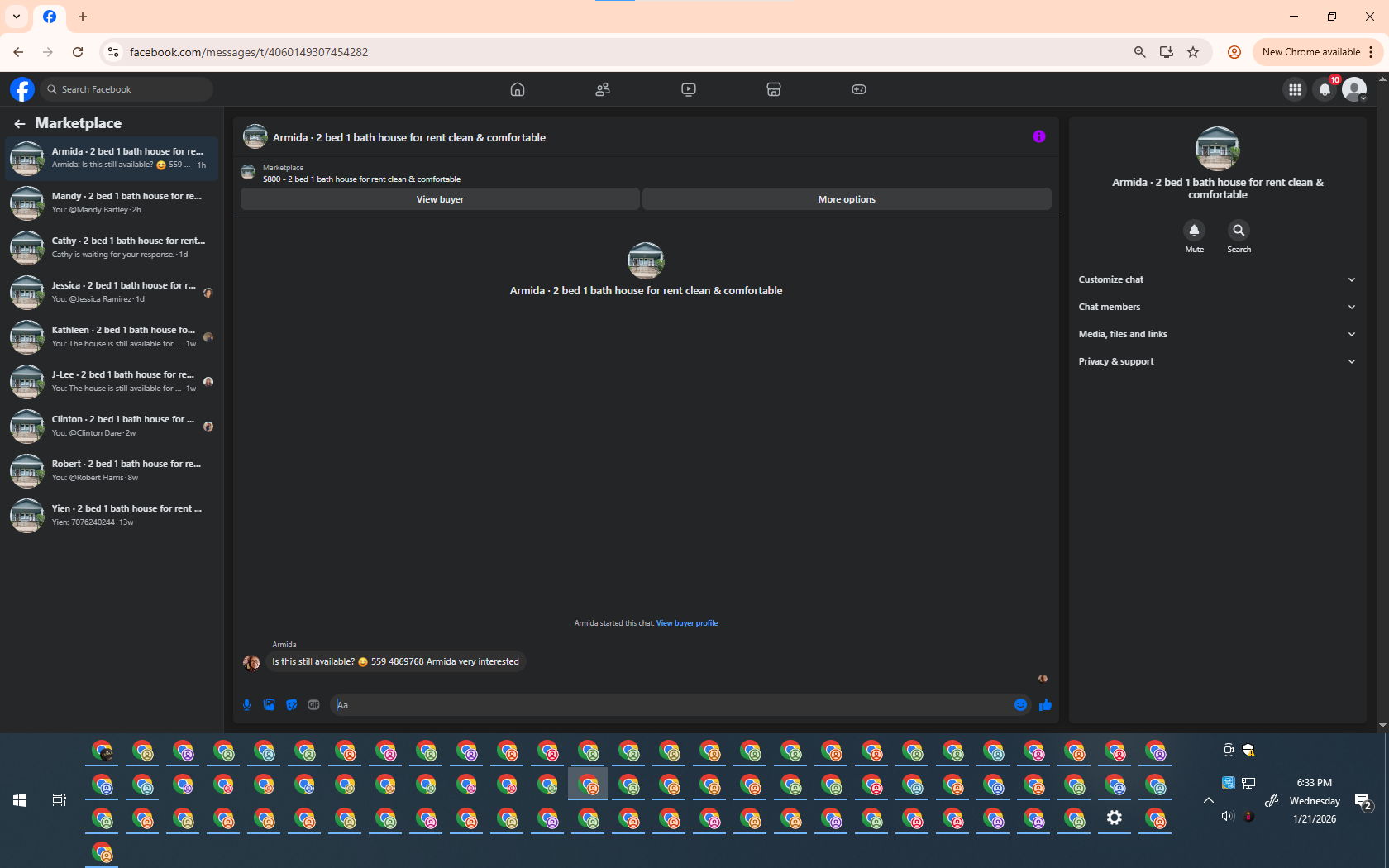
Task: Open Chrome zoom magnifier icon in address bar
Action: [x=1140, y=52]
